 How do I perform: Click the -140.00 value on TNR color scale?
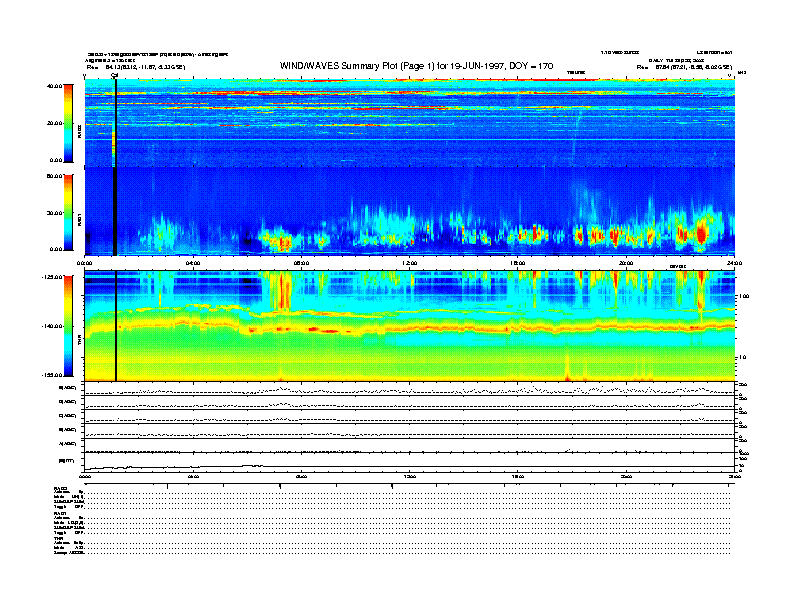pos(52,326)
